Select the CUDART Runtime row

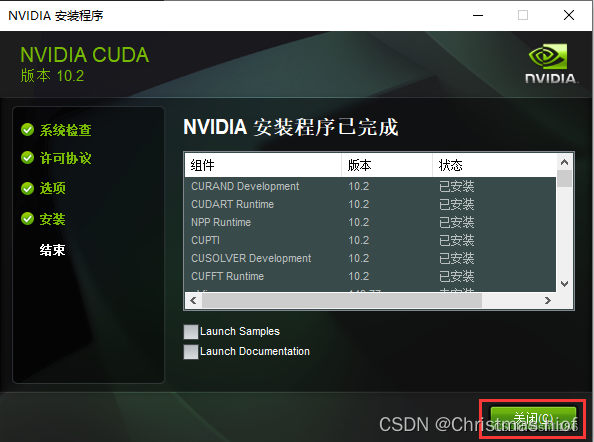coord(370,204)
